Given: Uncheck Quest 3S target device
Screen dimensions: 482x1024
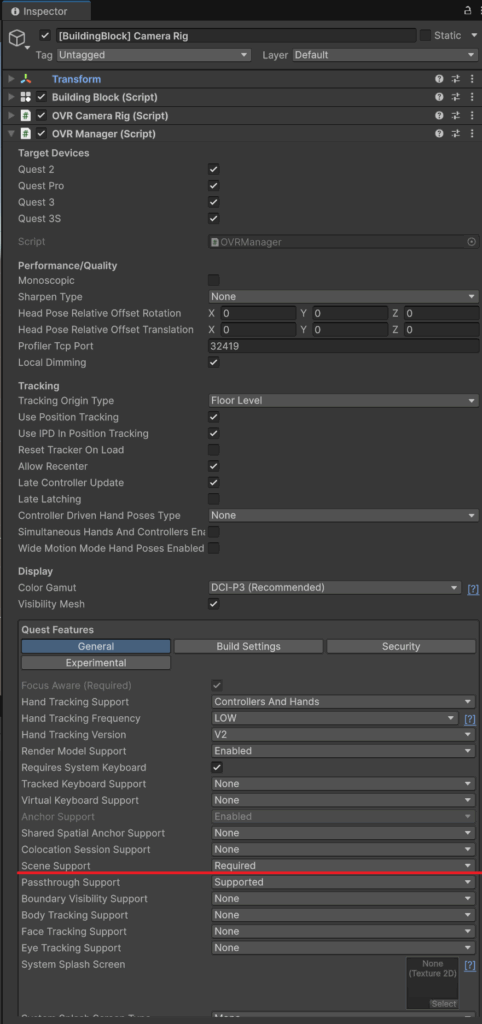Looking at the screenshot, I should pos(214,218).
